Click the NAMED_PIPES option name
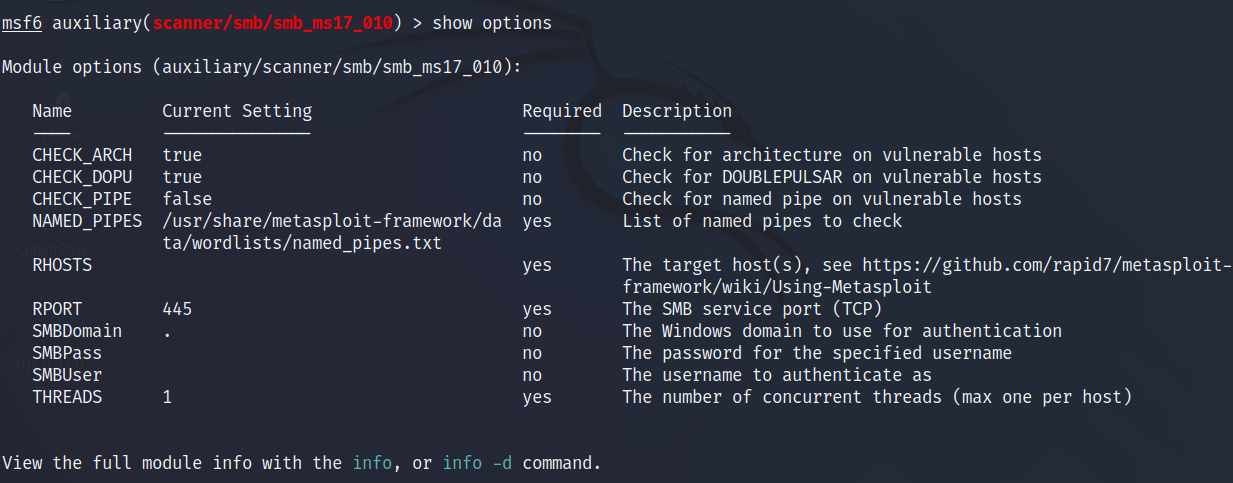This screenshot has width=1233, height=483. 87,221
